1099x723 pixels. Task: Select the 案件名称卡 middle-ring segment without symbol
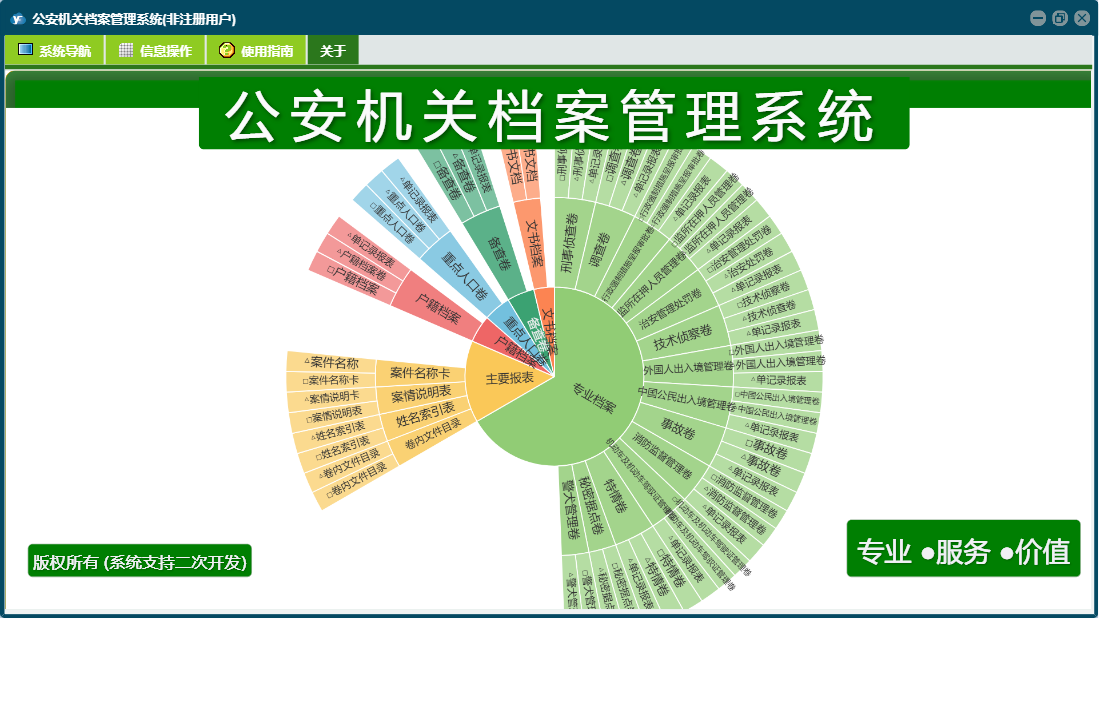(x=421, y=373)
